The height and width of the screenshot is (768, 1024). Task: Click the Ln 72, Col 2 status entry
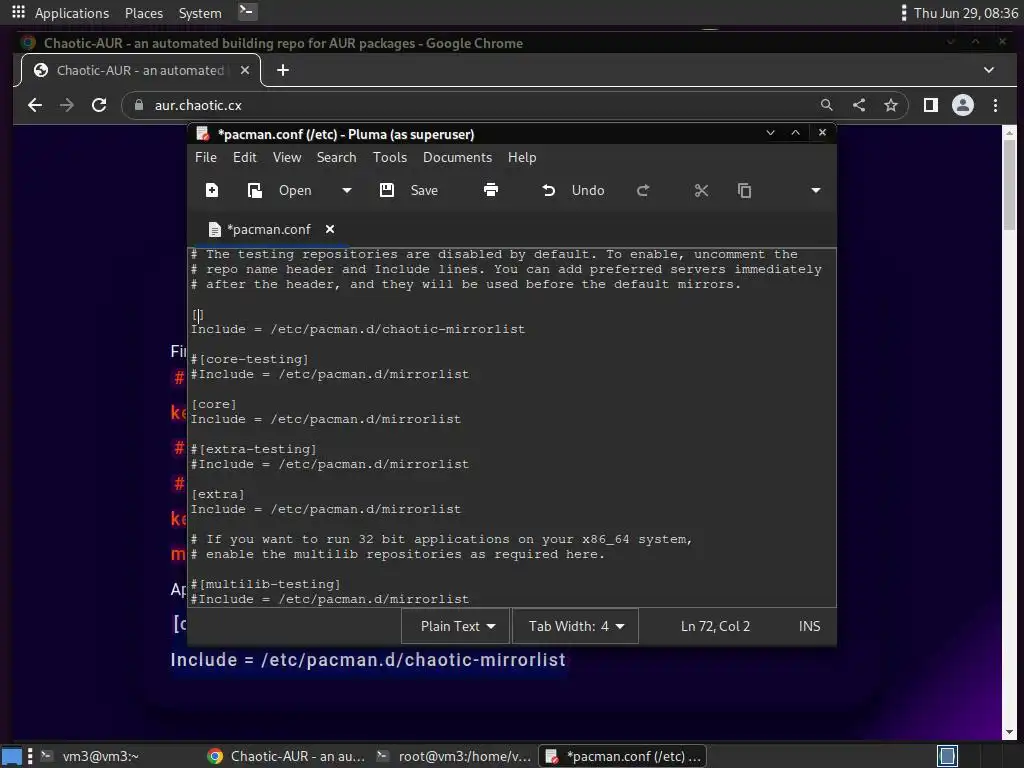(x=715, y=626)
